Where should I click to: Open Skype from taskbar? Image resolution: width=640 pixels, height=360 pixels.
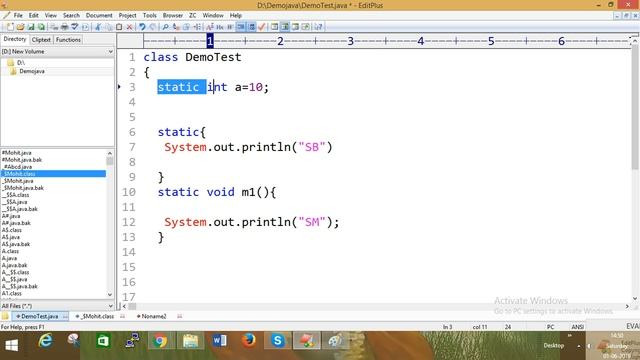click(278, 341)
